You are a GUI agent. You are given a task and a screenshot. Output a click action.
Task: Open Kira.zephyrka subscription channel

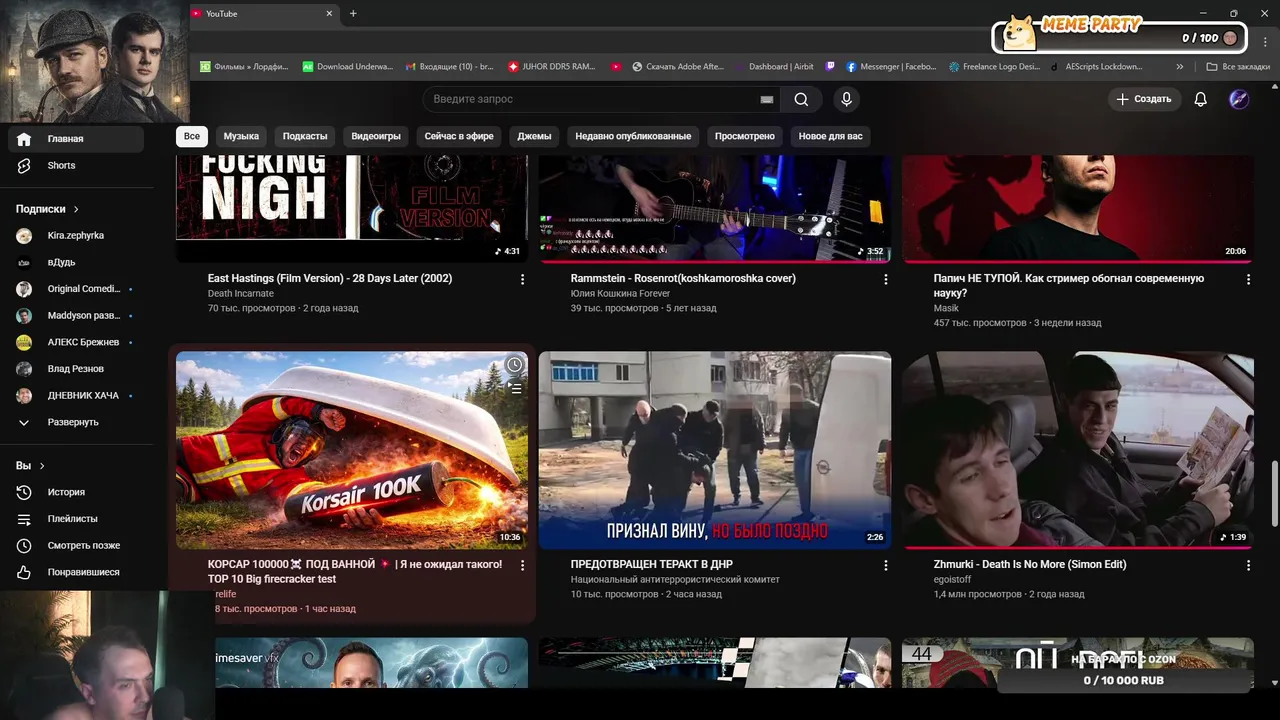pos(76,236)
